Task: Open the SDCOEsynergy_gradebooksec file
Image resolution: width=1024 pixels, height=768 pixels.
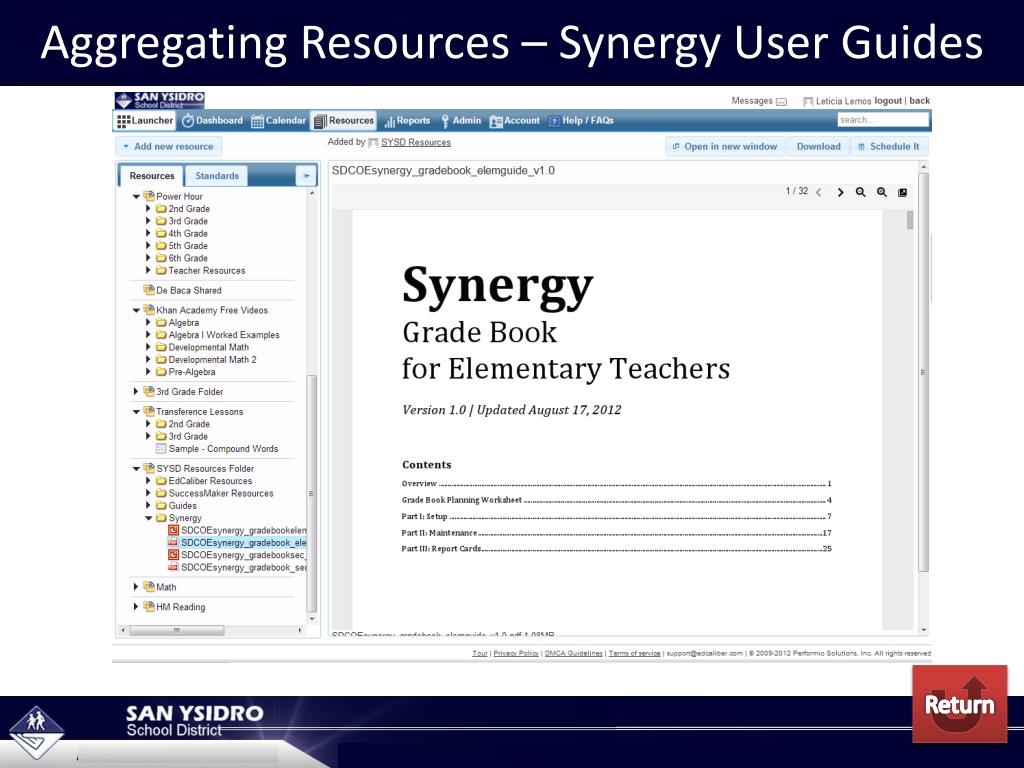Action: pyautogui.click(x=237, y=555)
